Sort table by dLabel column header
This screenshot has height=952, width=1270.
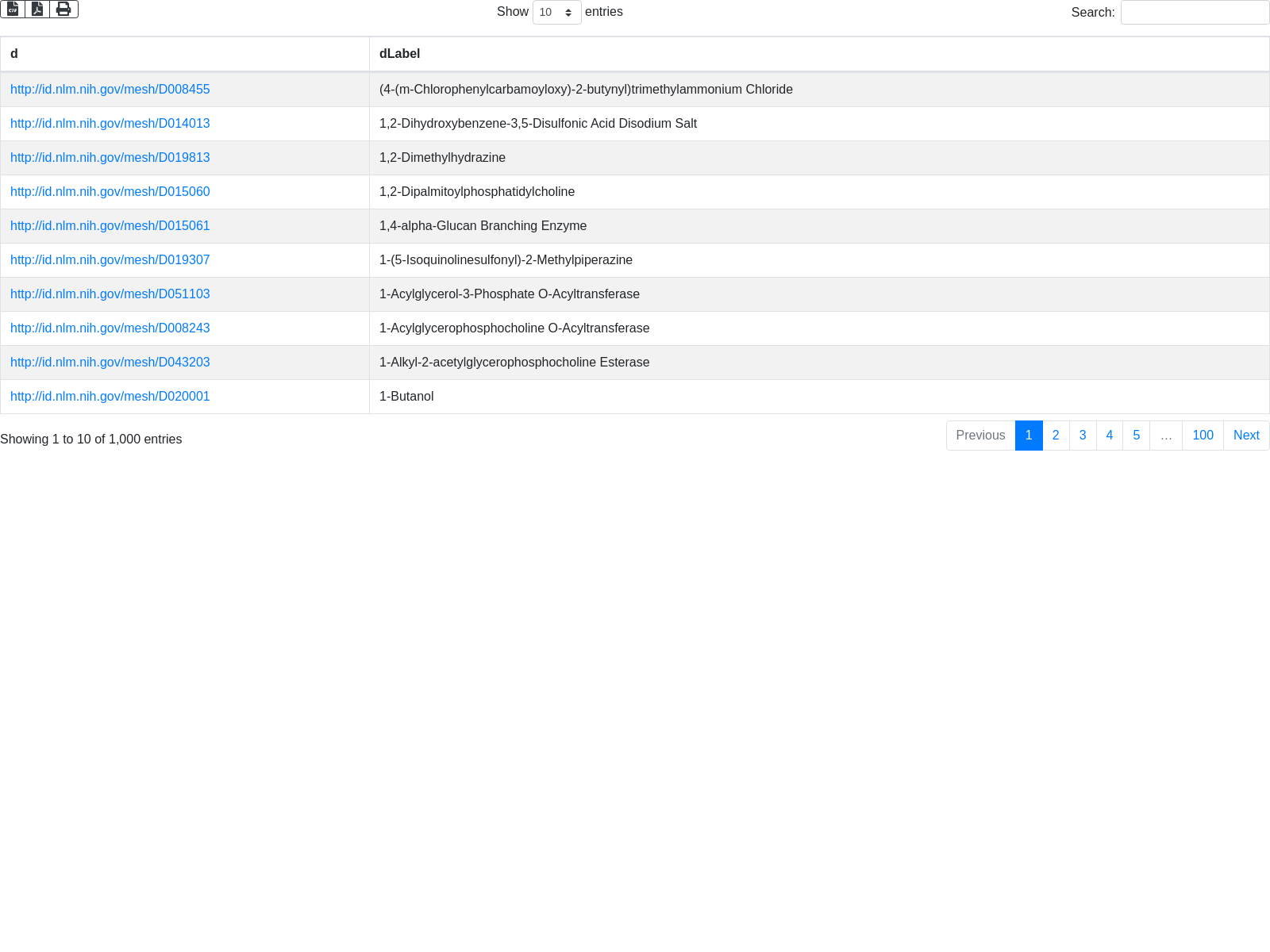point(818,54)
